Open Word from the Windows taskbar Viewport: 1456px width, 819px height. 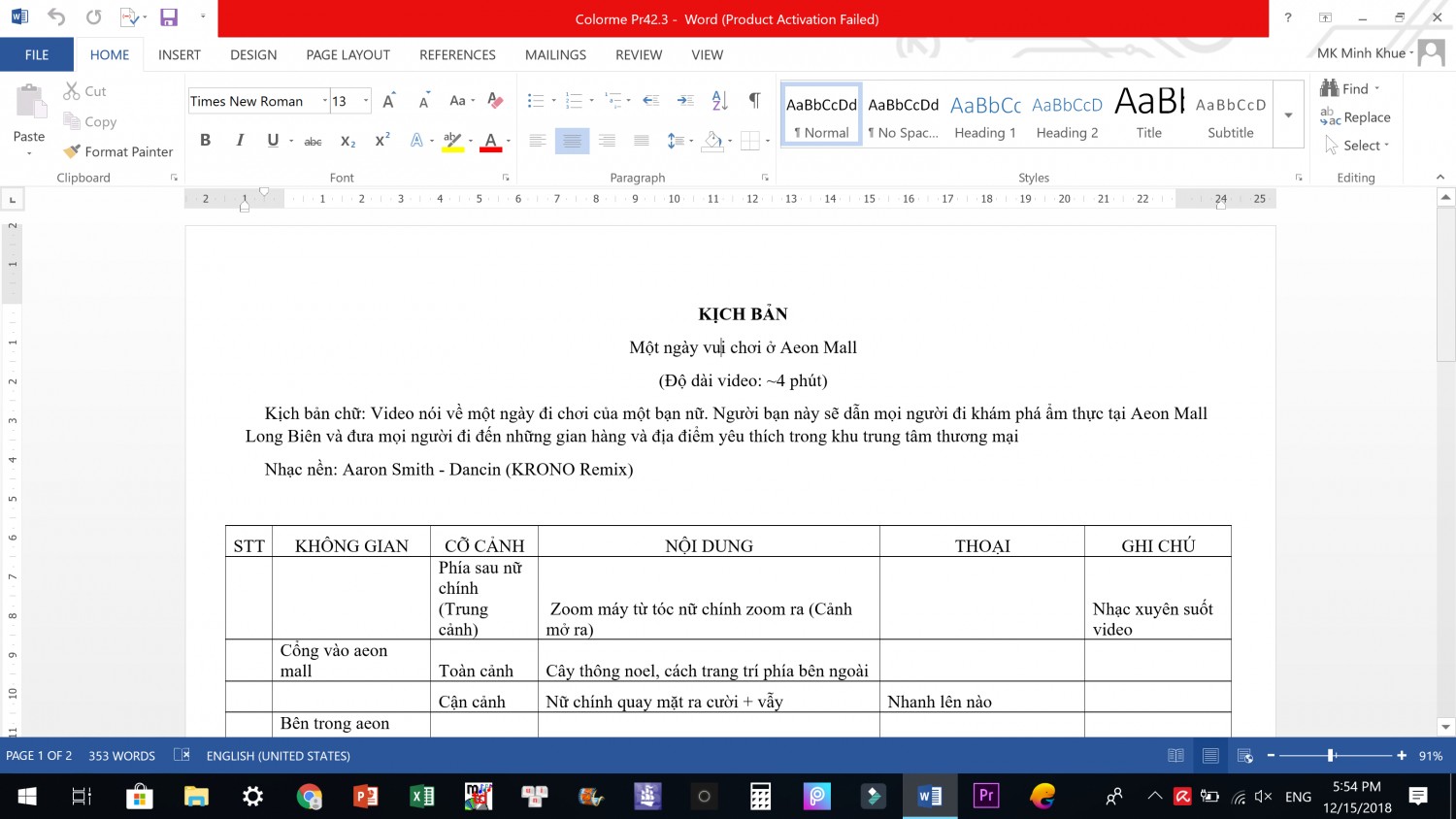[930, 797]
